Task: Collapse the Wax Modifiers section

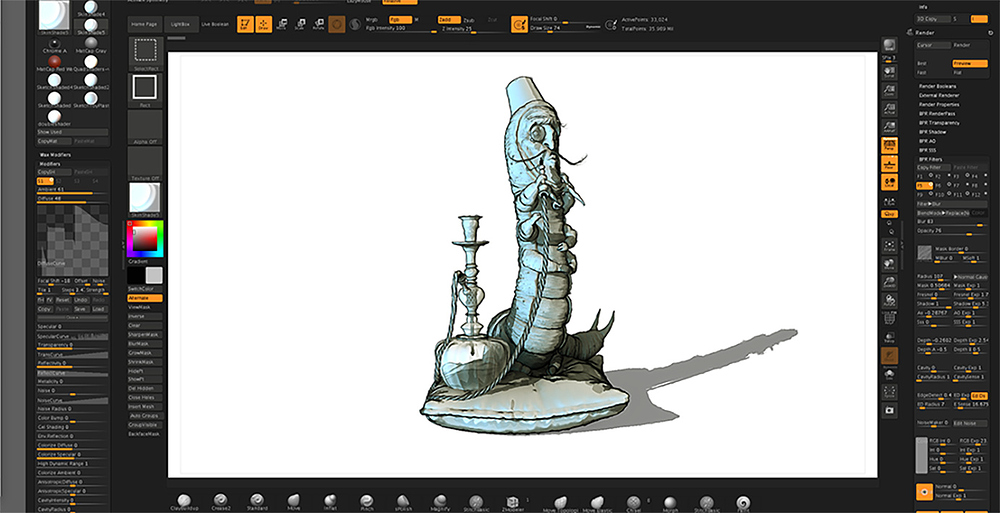Action: click(x=55, y=154)
